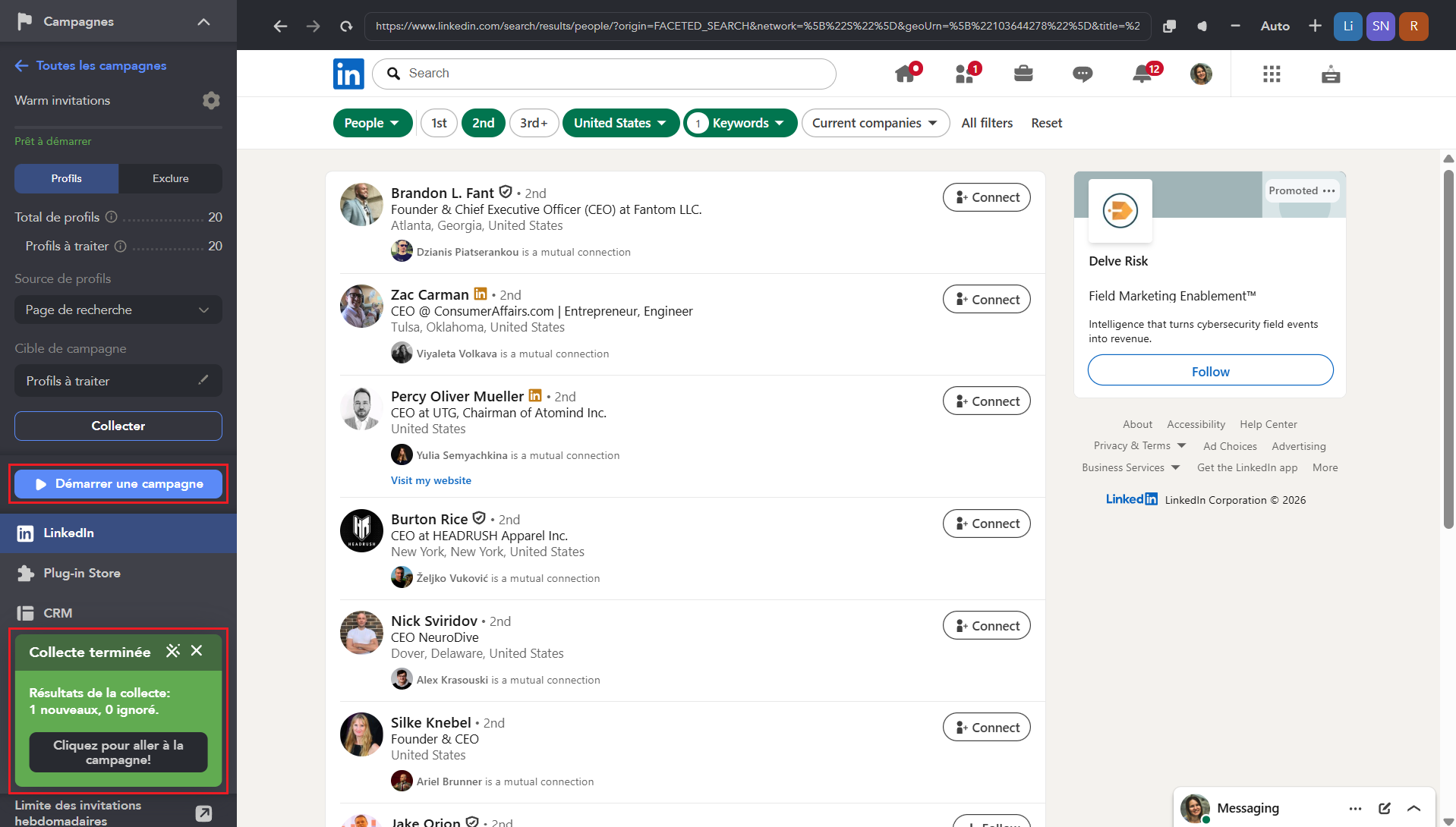Screen dimensions: 1456x827
Task: Reset search filters
Action: 1046,123
